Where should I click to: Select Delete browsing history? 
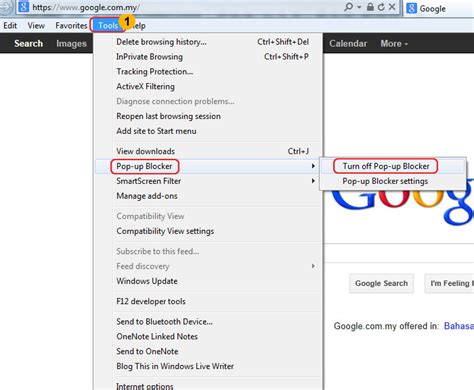click(208, 42)
